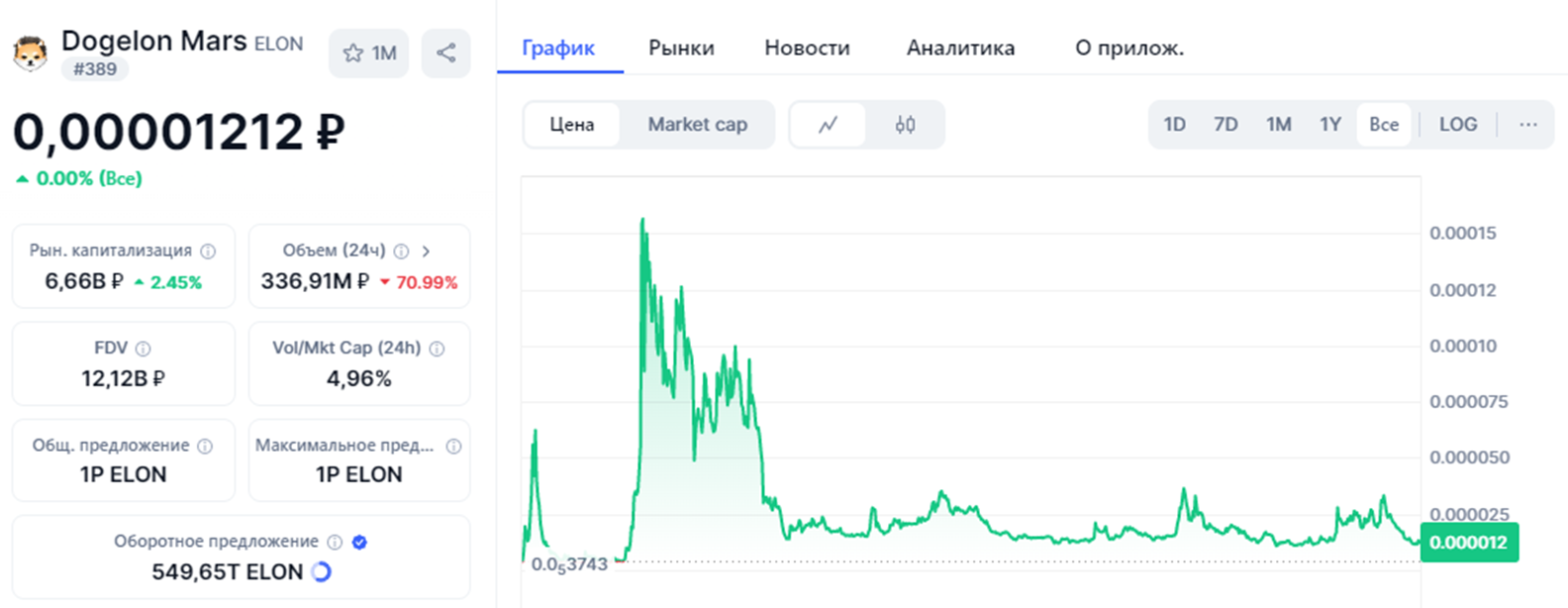Show info icon beside FDV
The width and height of the screenshot is (1568, 608).
click(x=143, y=349)
